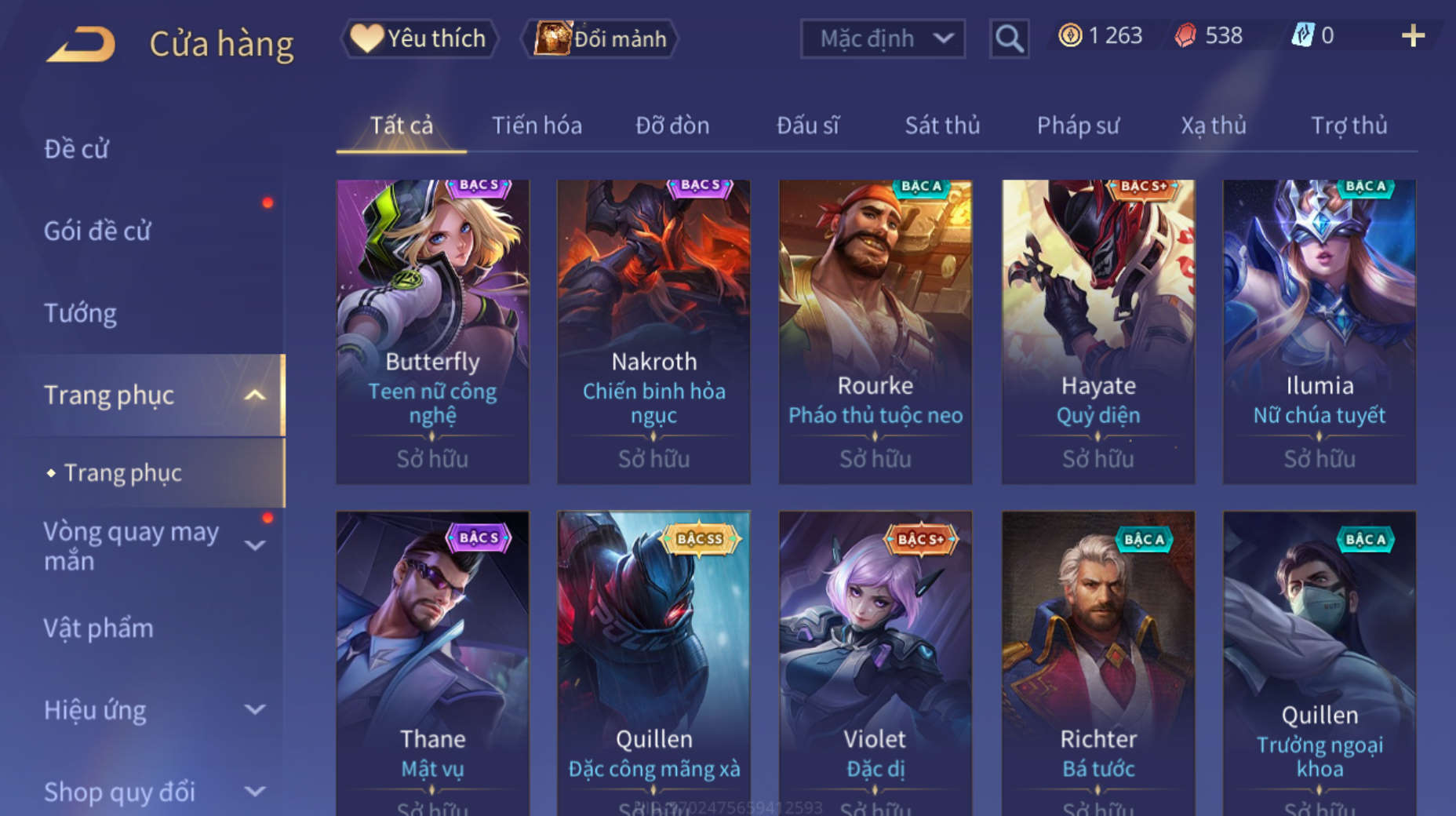Select Butterfly Teen nữ công nghệ skin
The image size is (1456, 816).
[432, 331]
